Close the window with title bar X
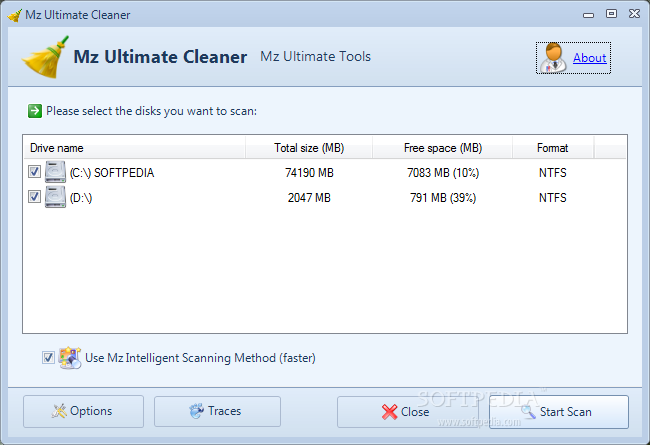The image size is (650, 445). [x=634, y=14]
